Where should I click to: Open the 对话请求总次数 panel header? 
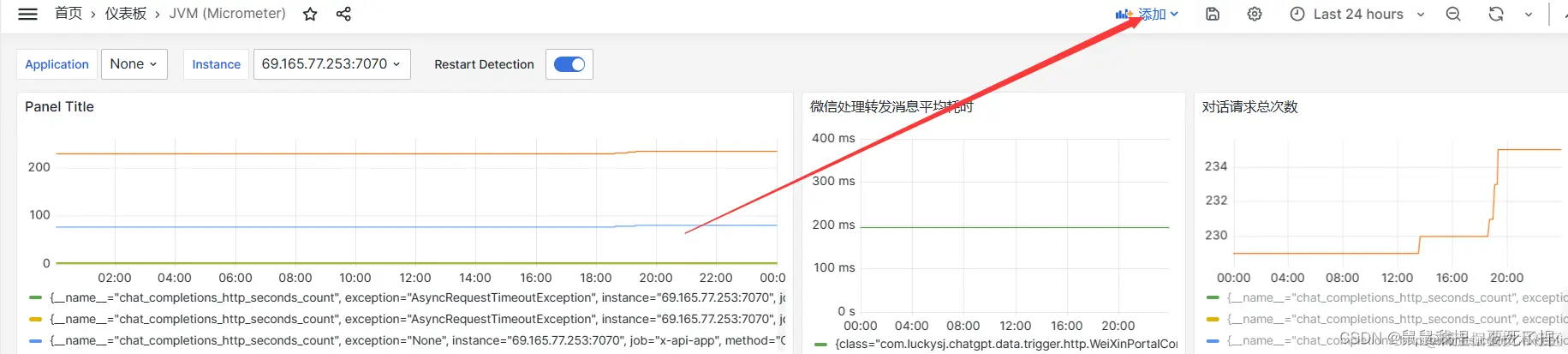pyautogui.click(x=1250, y=107)
